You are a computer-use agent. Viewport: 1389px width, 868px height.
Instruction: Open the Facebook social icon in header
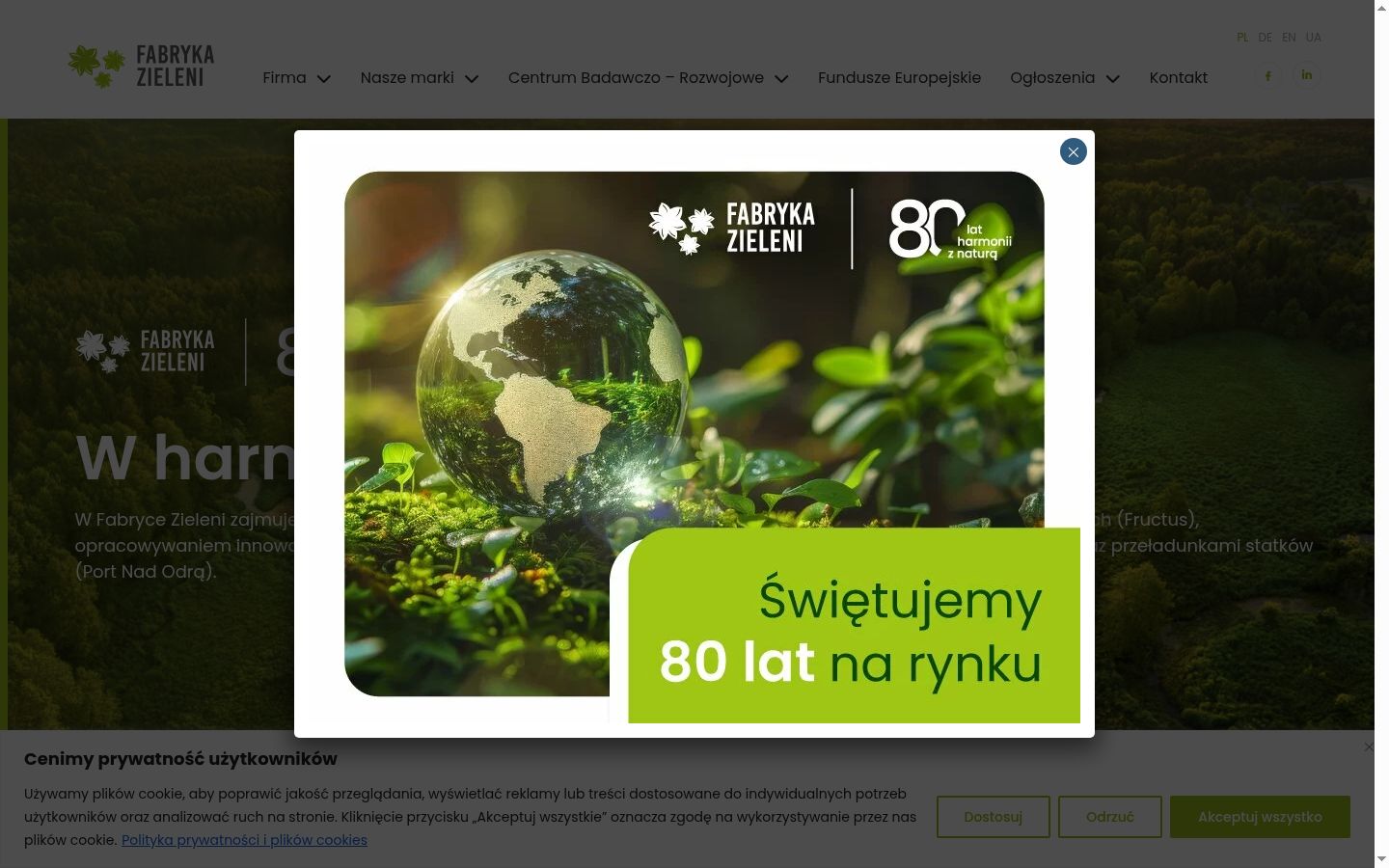[1268, 76]
